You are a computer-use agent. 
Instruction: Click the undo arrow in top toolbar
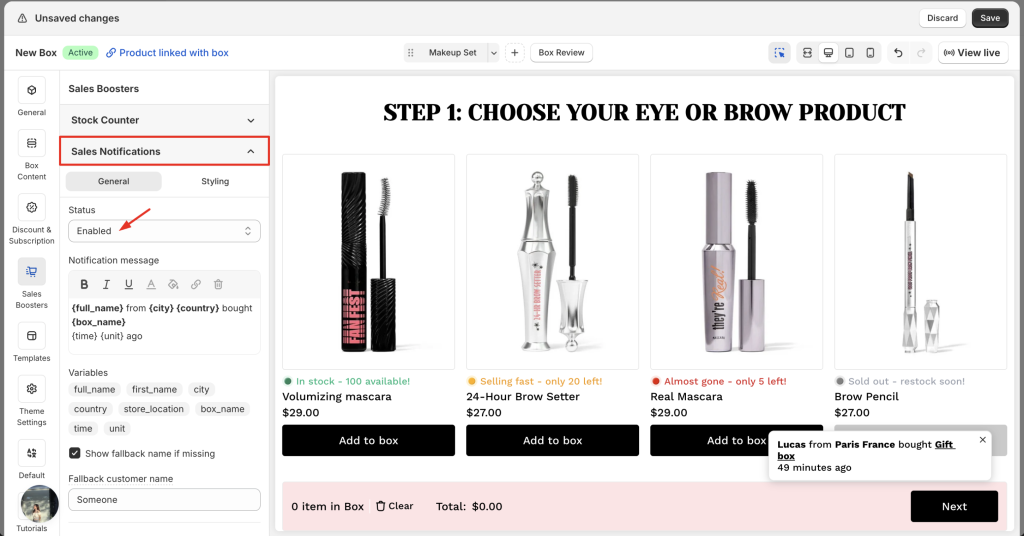tap(898, 53)
